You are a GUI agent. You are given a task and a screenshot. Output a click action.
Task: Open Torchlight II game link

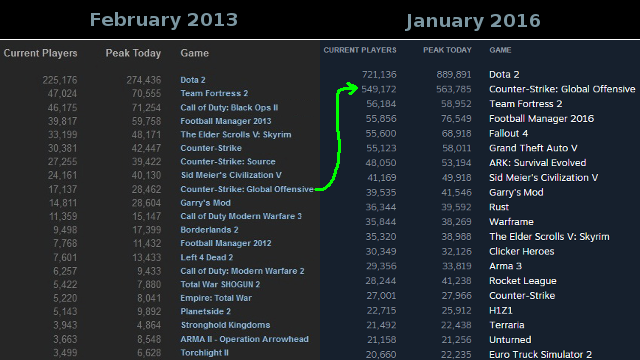(x=204, y=353)
